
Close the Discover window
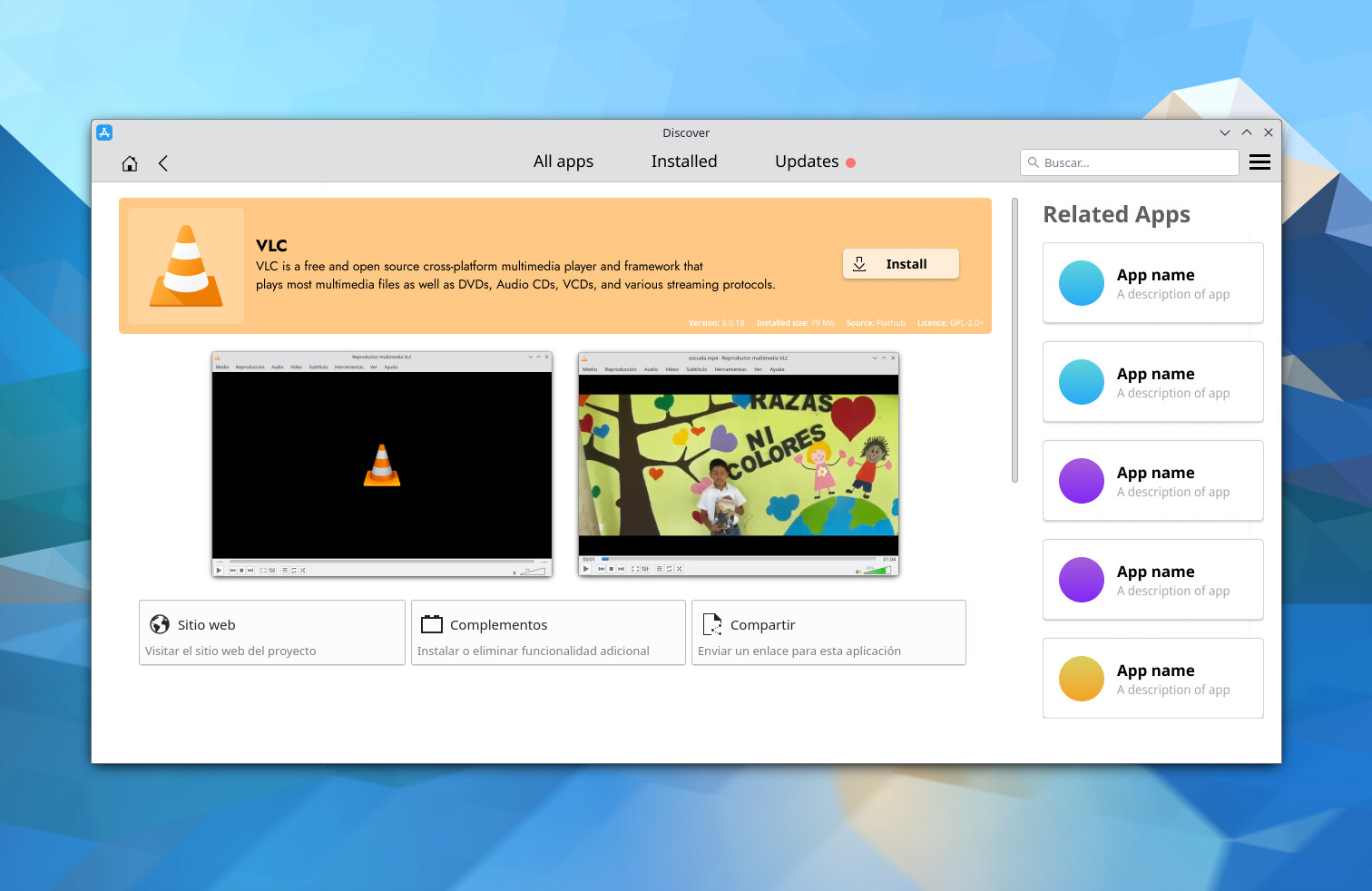tap(1269, 132)
